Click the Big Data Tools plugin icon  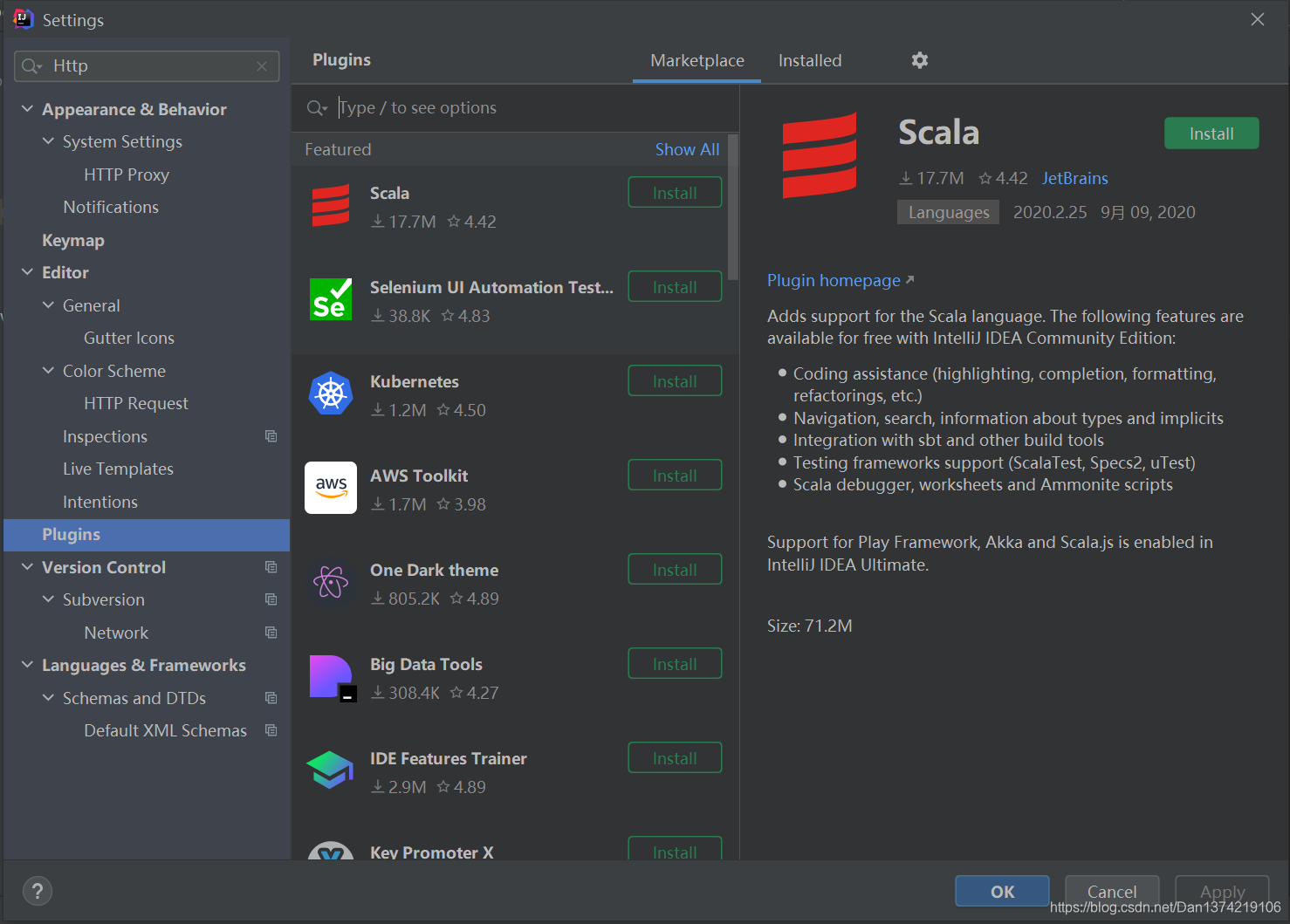click(x=332, y=678)
